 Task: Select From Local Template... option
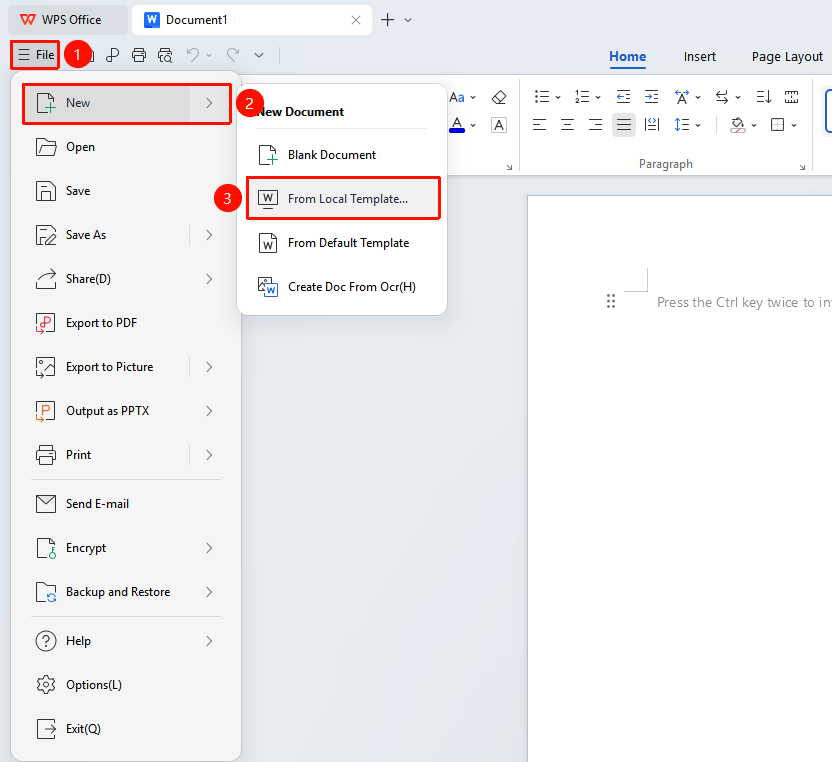pos(343,198)
